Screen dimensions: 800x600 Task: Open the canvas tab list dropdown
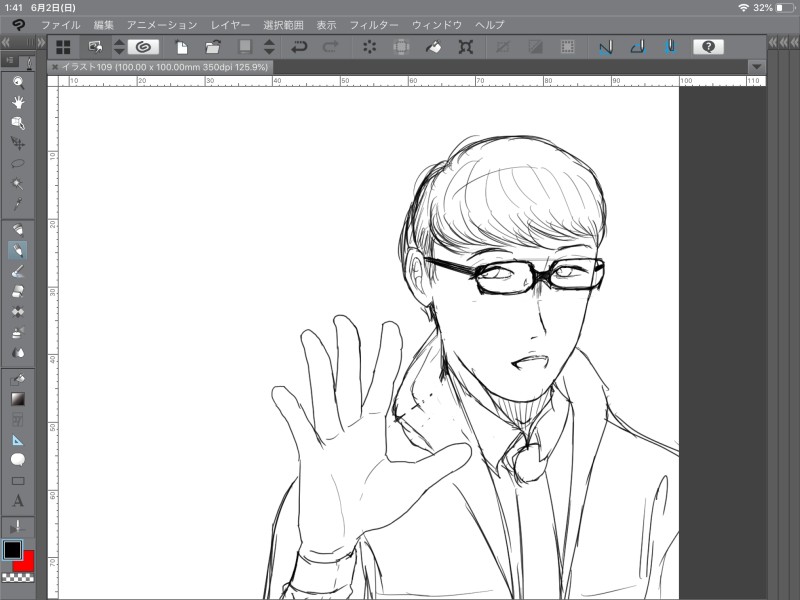tap(757, 67)
